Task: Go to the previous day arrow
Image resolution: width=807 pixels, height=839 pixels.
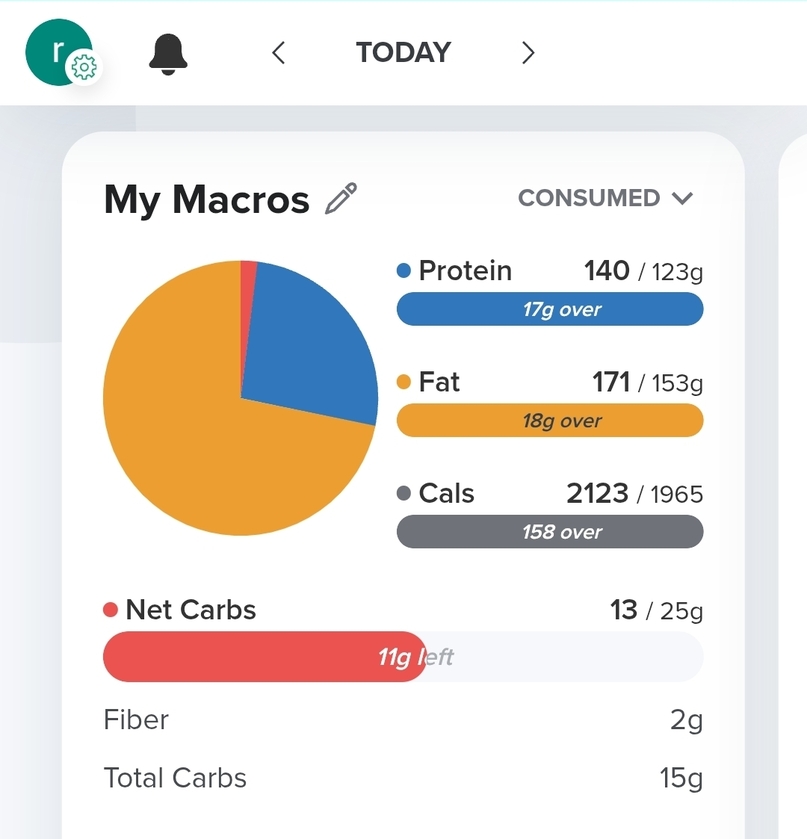Action: click(x=279, y=53)
